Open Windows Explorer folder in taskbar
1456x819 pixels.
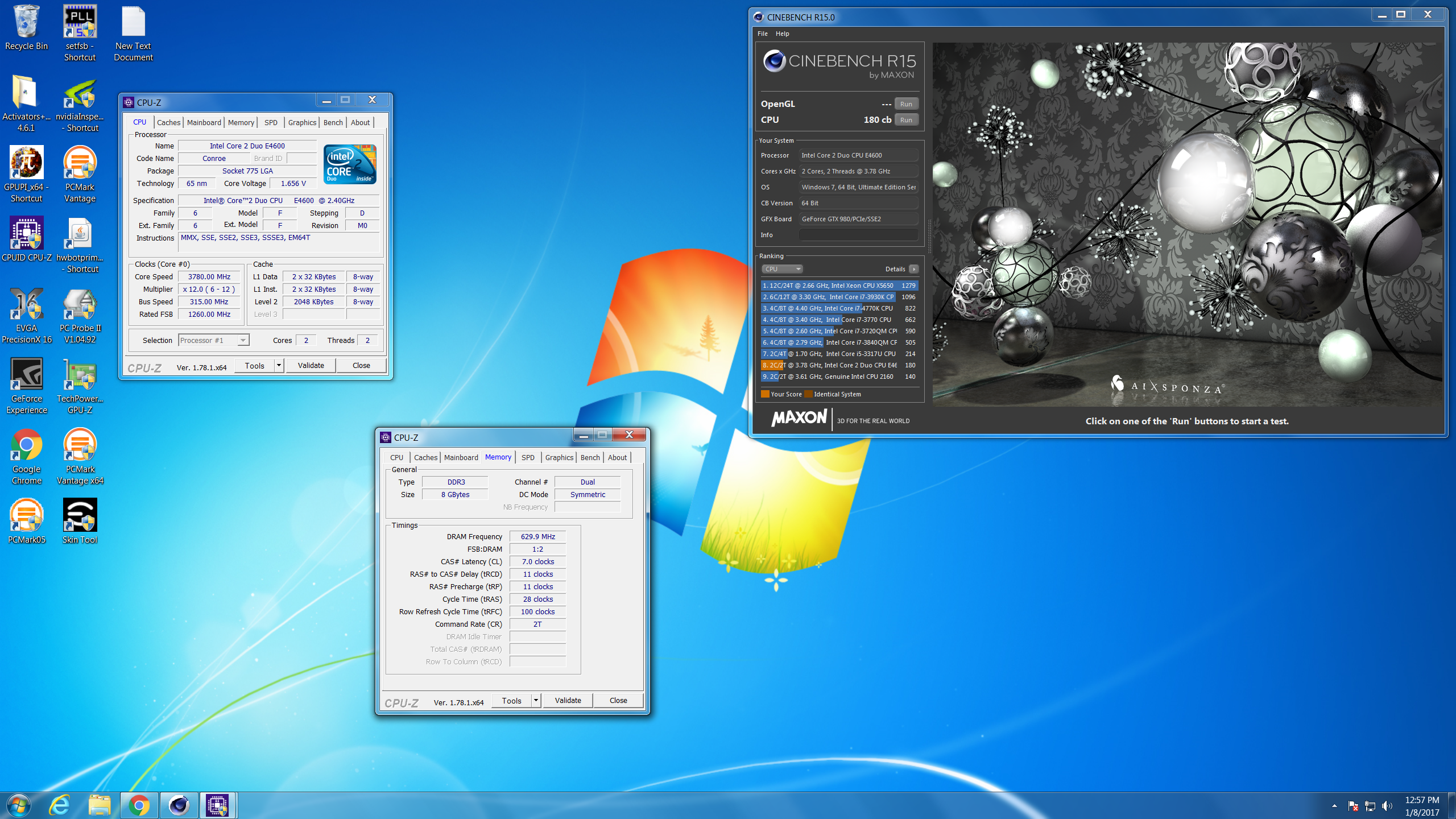[100, 805]
